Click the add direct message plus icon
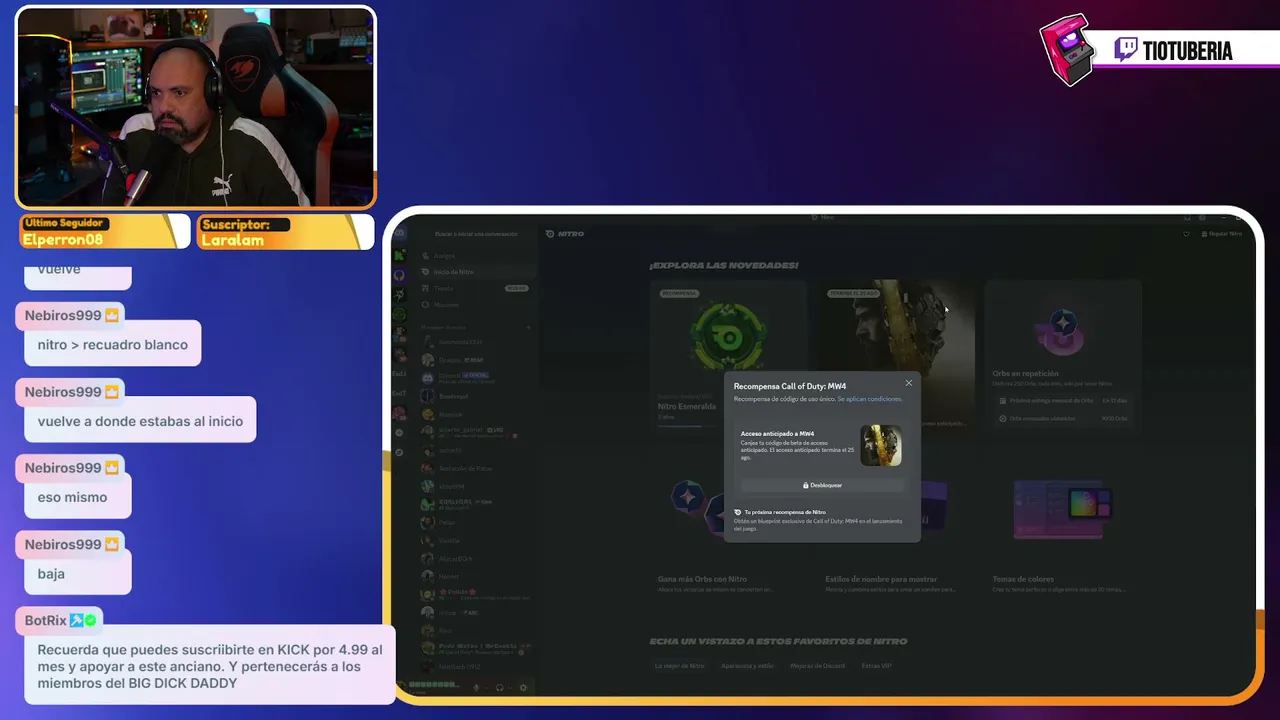Screen dimensions: 1280x720 [528, 327]
